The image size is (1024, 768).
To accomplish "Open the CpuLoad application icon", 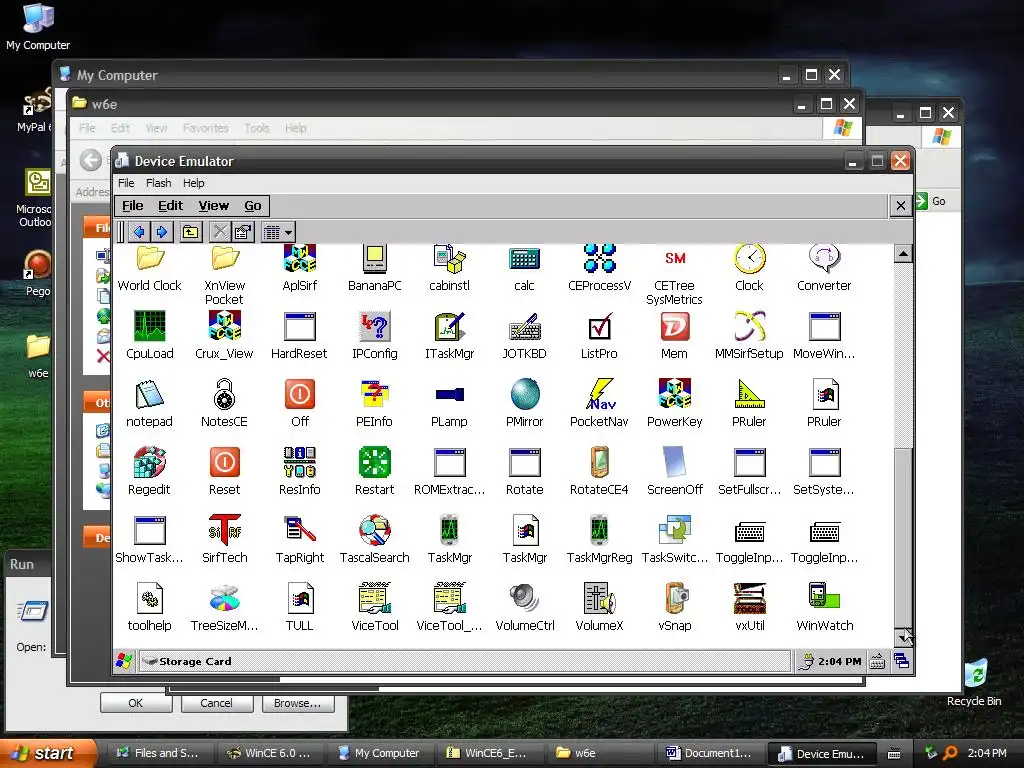I will pyautogui.click(x=150, y=327).
